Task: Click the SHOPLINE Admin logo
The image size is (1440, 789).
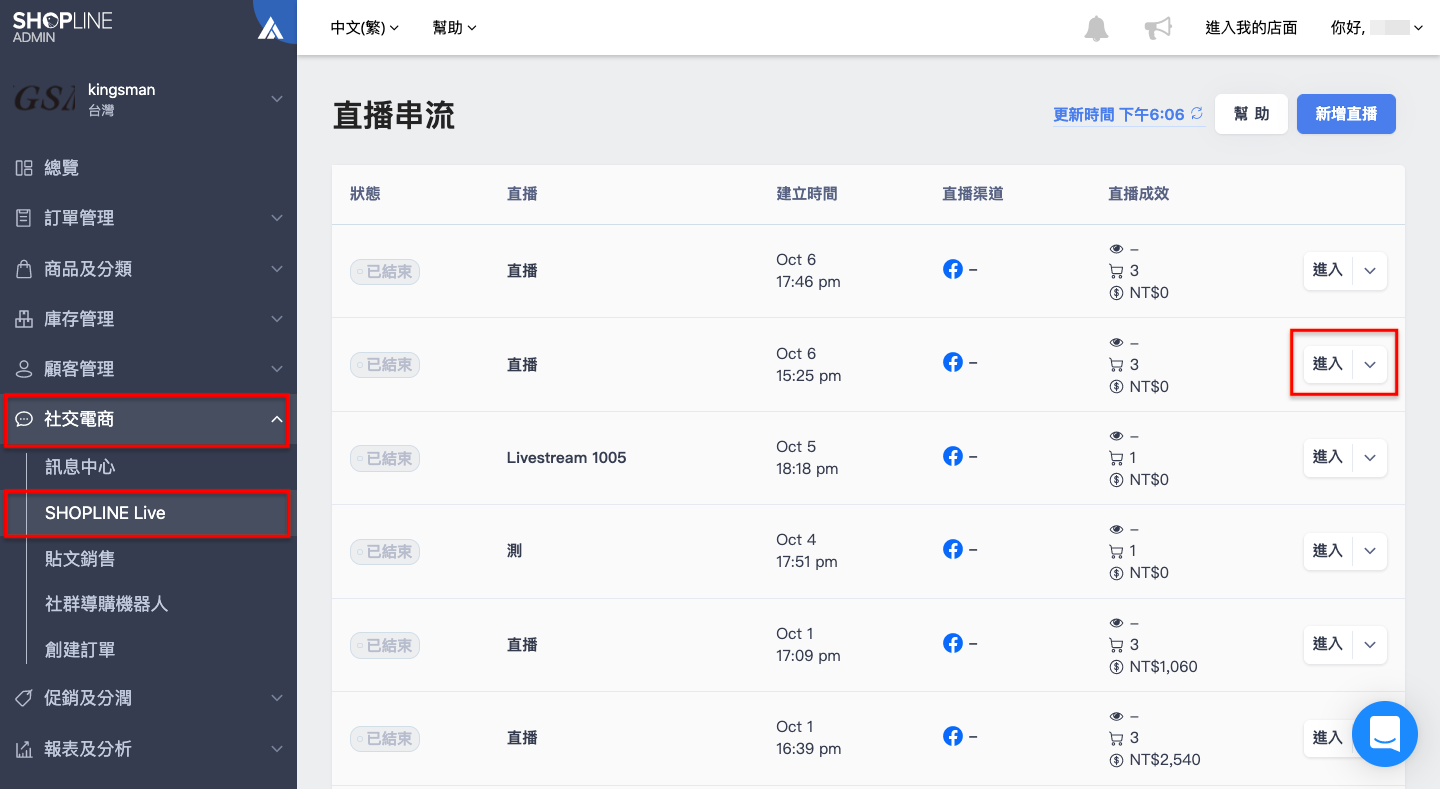Action: 62,27
